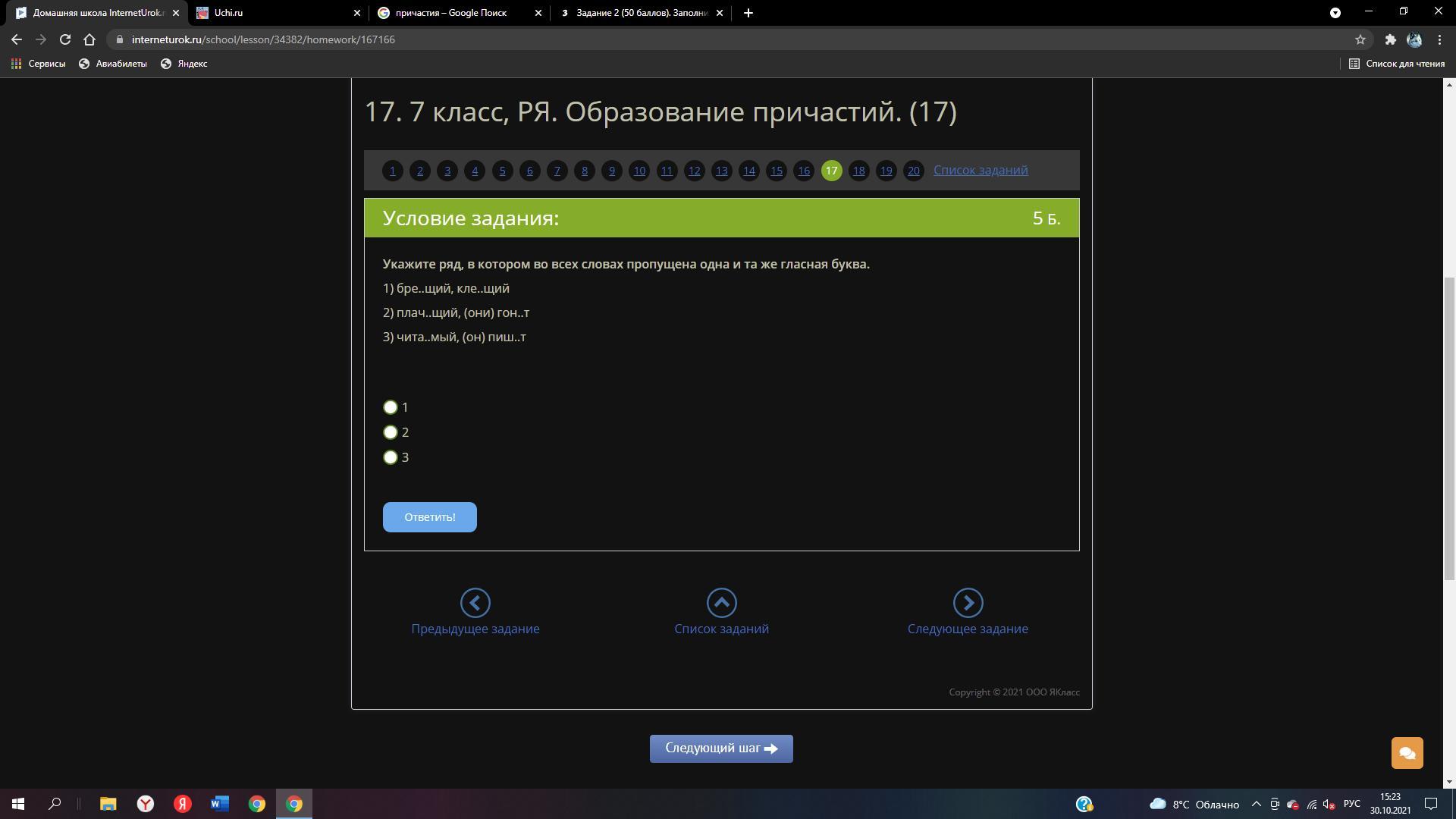Click the previous task arrow icon
The width and height of the screenshot is (1456, 819).
475,603
